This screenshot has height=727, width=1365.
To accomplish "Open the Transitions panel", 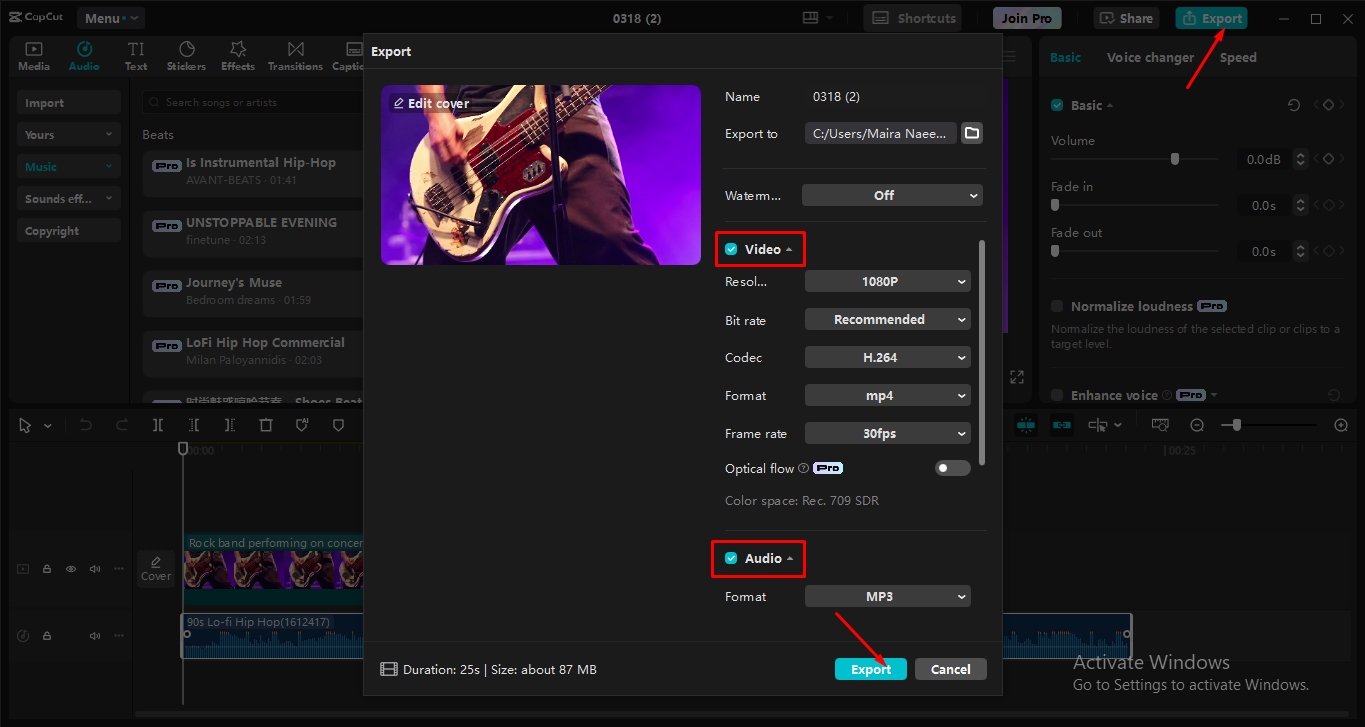I will coord(294,55).
